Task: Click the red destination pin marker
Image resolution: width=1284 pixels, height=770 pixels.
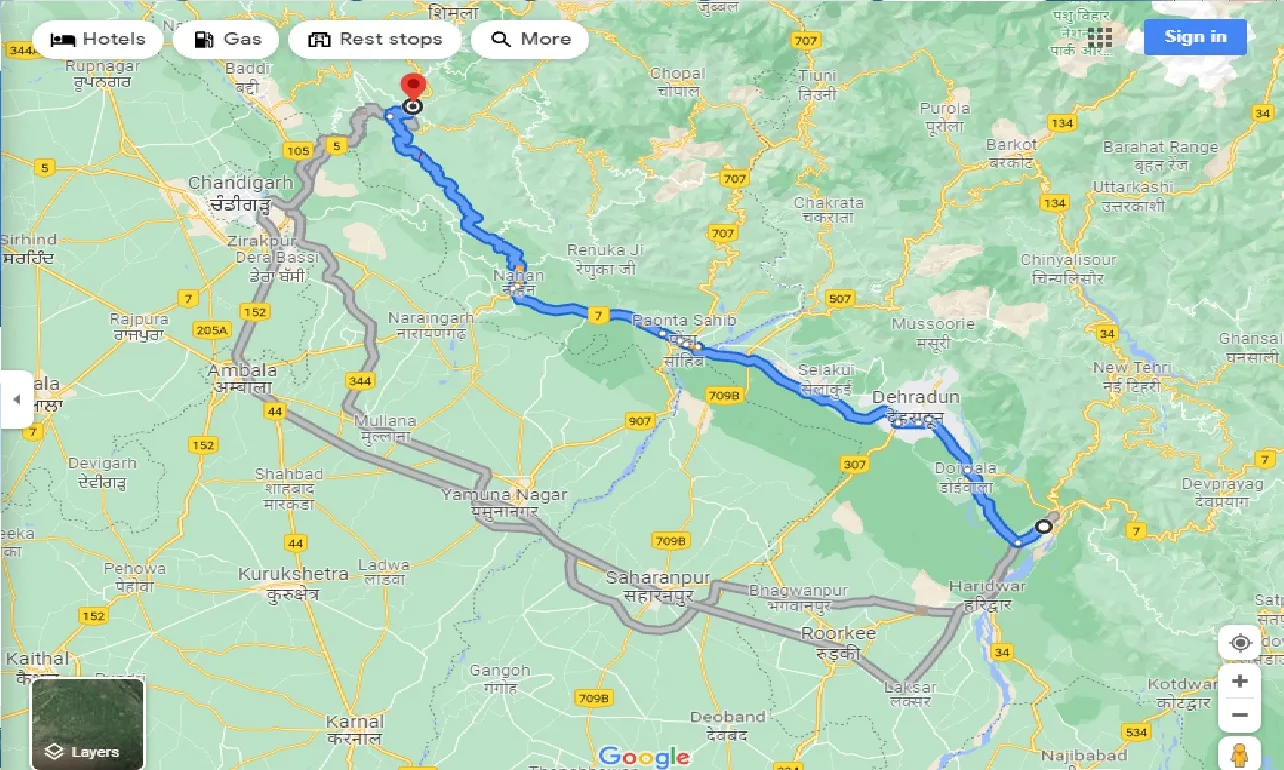Action: 412,87
